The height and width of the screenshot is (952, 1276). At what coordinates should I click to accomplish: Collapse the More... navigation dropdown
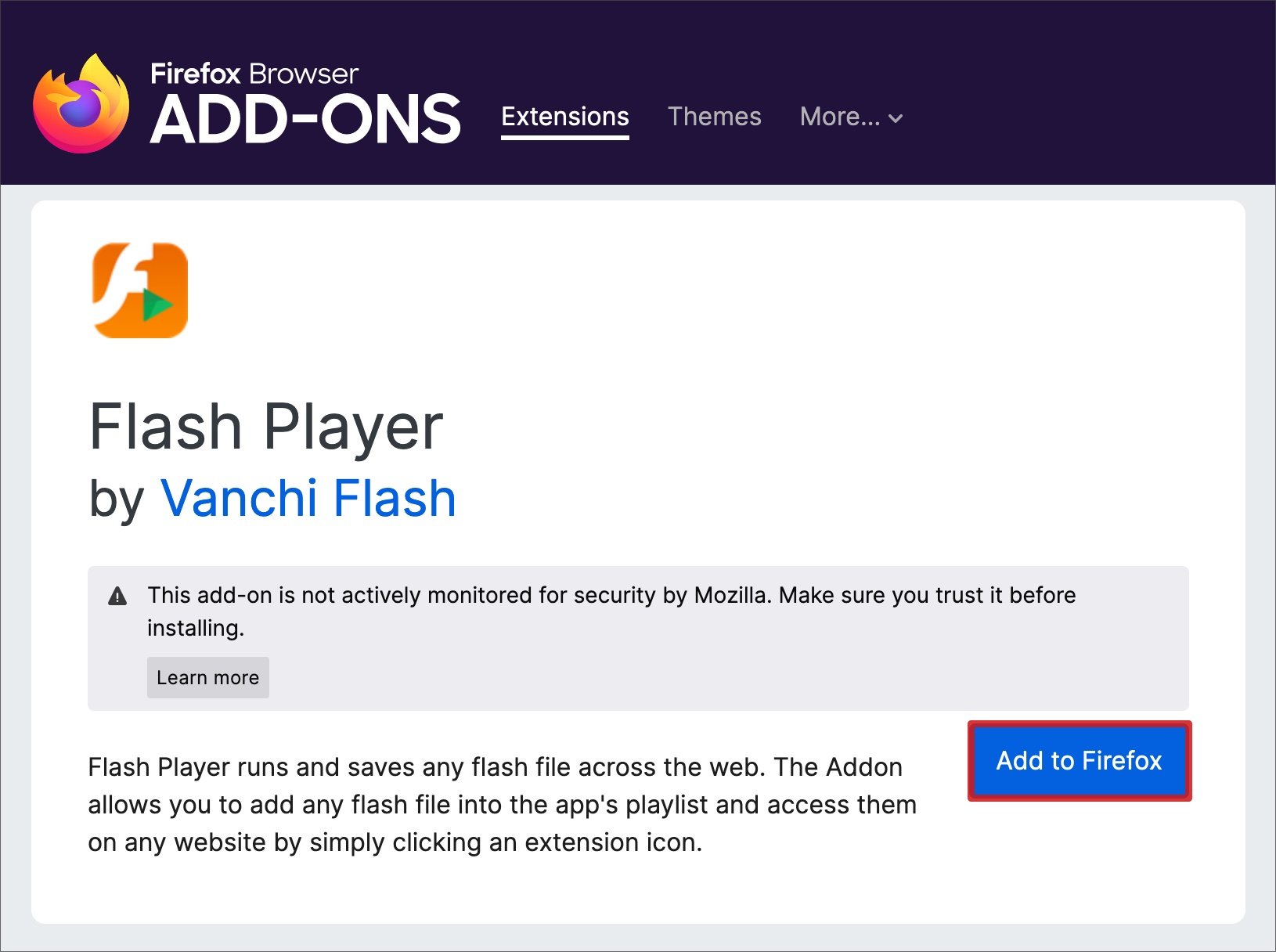pos(851,117)
